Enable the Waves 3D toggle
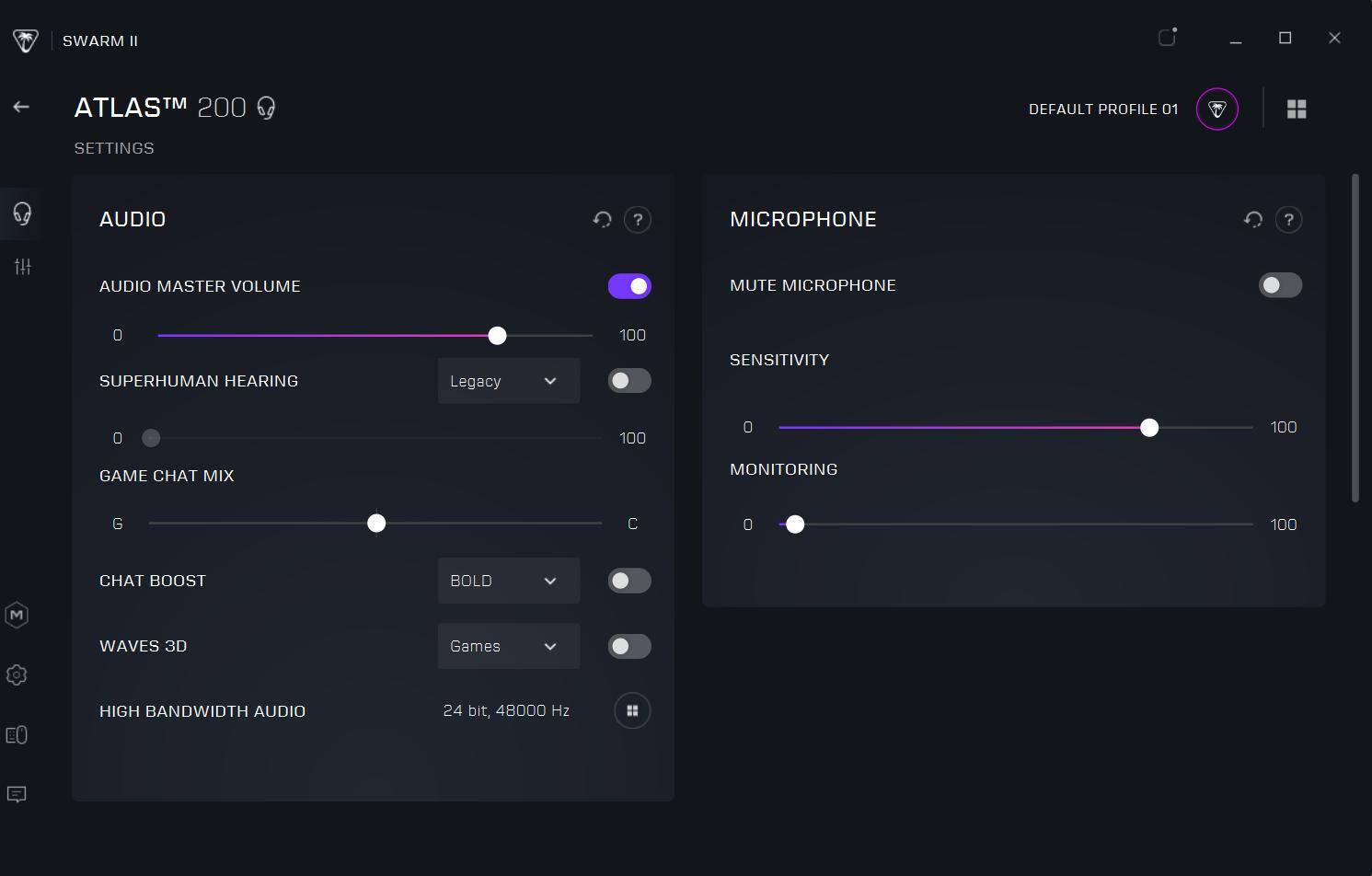1372x876 pixels. [629, 646]
